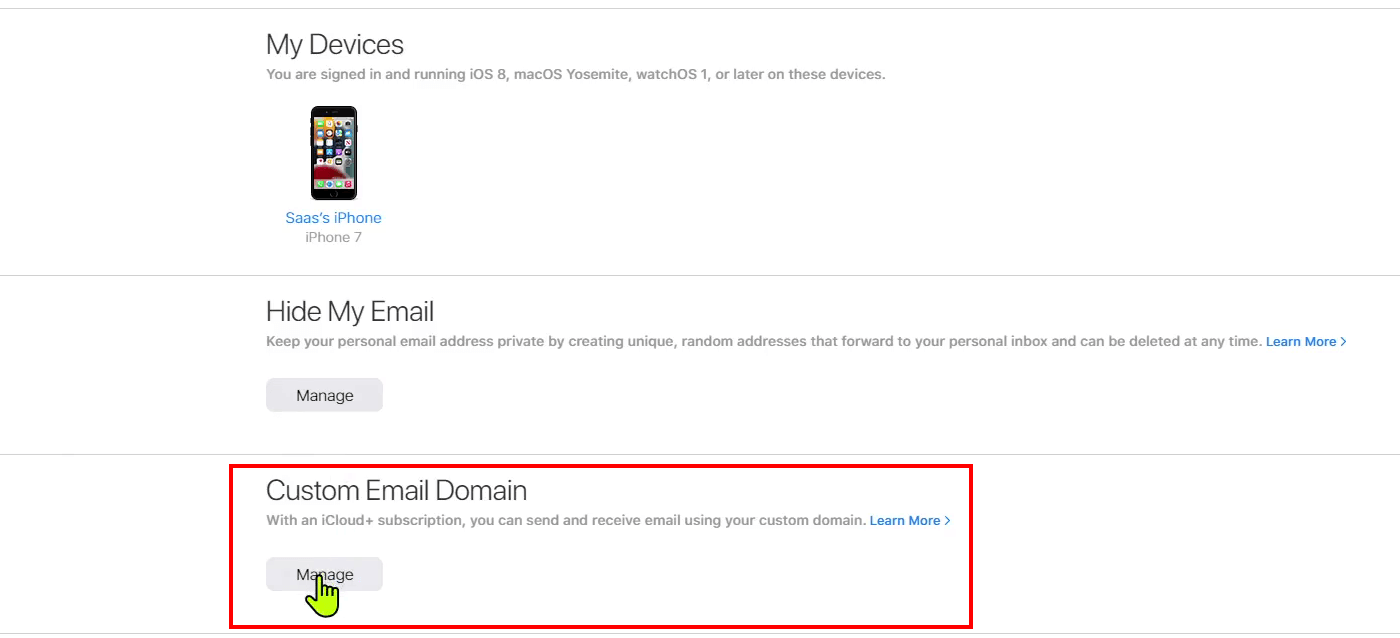Image resolution: width=1400 pixels, height=638 pixels.
Task: Click the Hide My Email description text
Action: click(x=760, y=341)
